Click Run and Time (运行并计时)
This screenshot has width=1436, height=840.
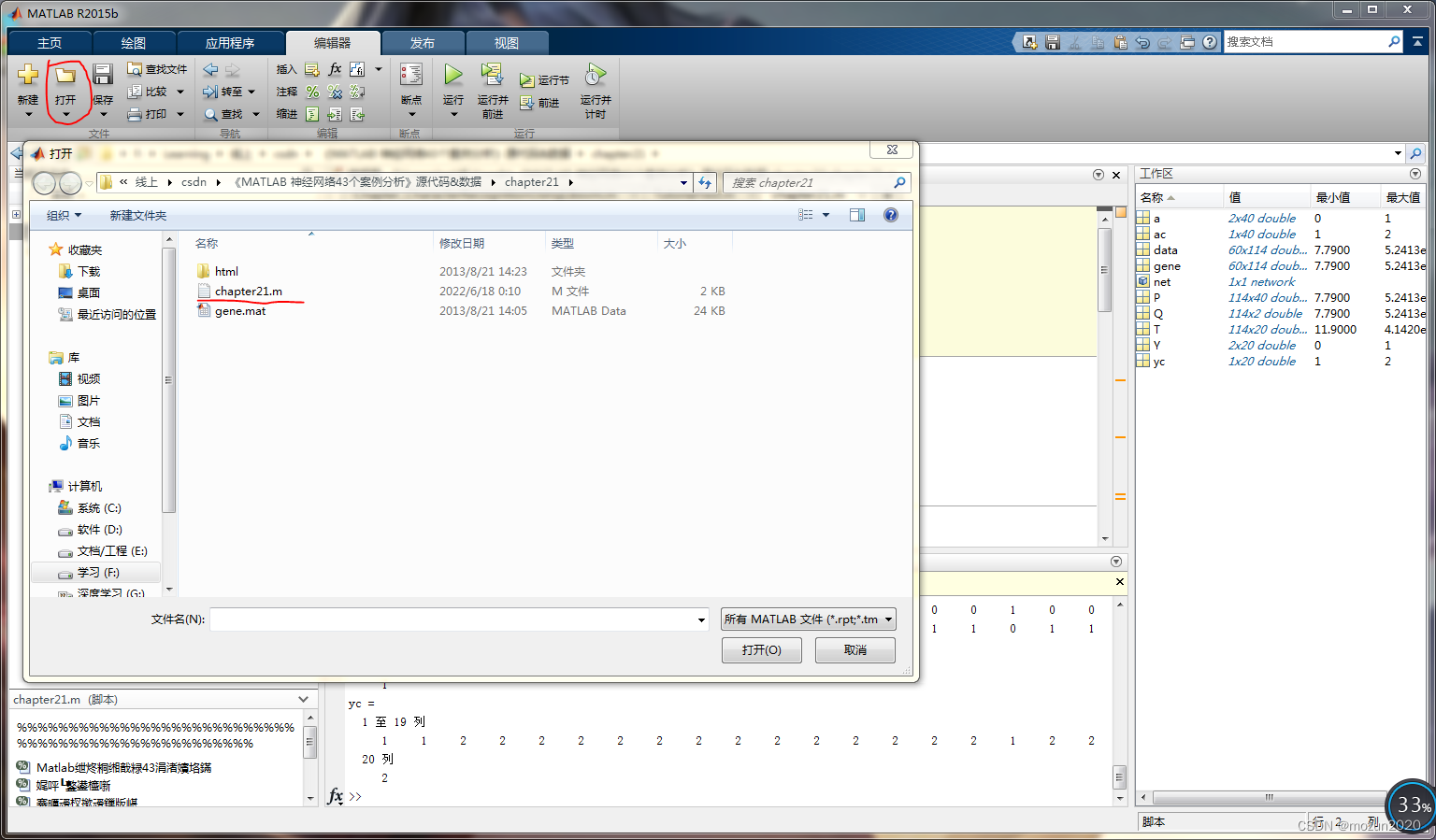(x=596, y=91)
